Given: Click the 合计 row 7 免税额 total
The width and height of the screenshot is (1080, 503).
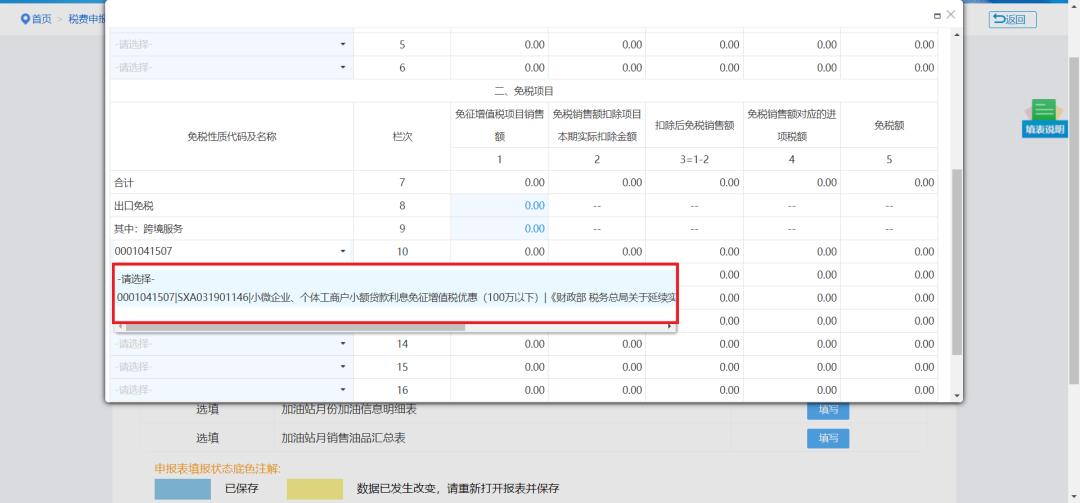Looking at the screenshot, I should click(889, 183).
